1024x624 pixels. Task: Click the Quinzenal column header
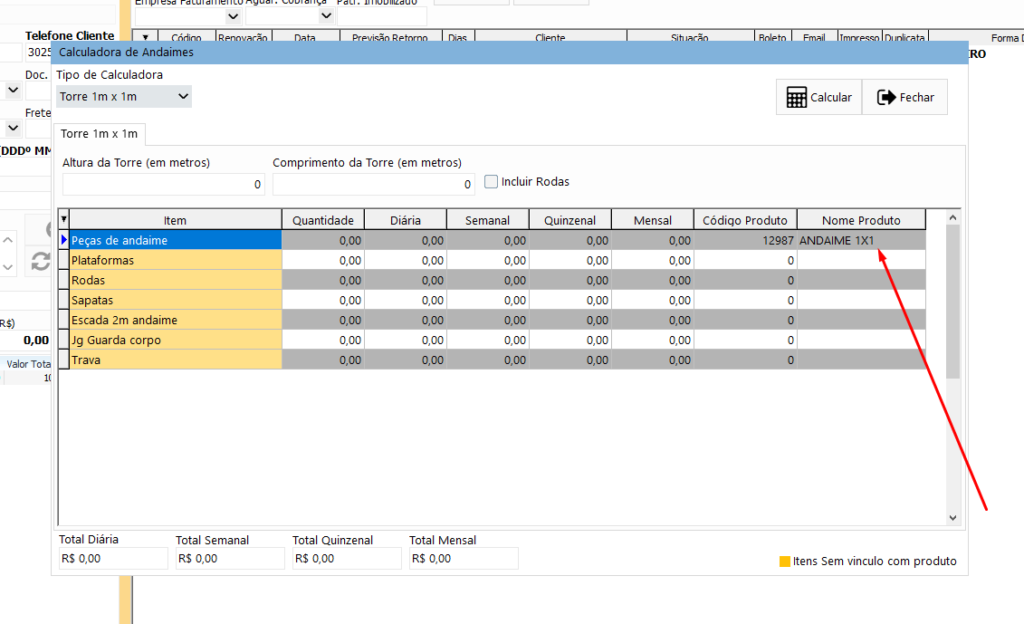pos(570,220)
